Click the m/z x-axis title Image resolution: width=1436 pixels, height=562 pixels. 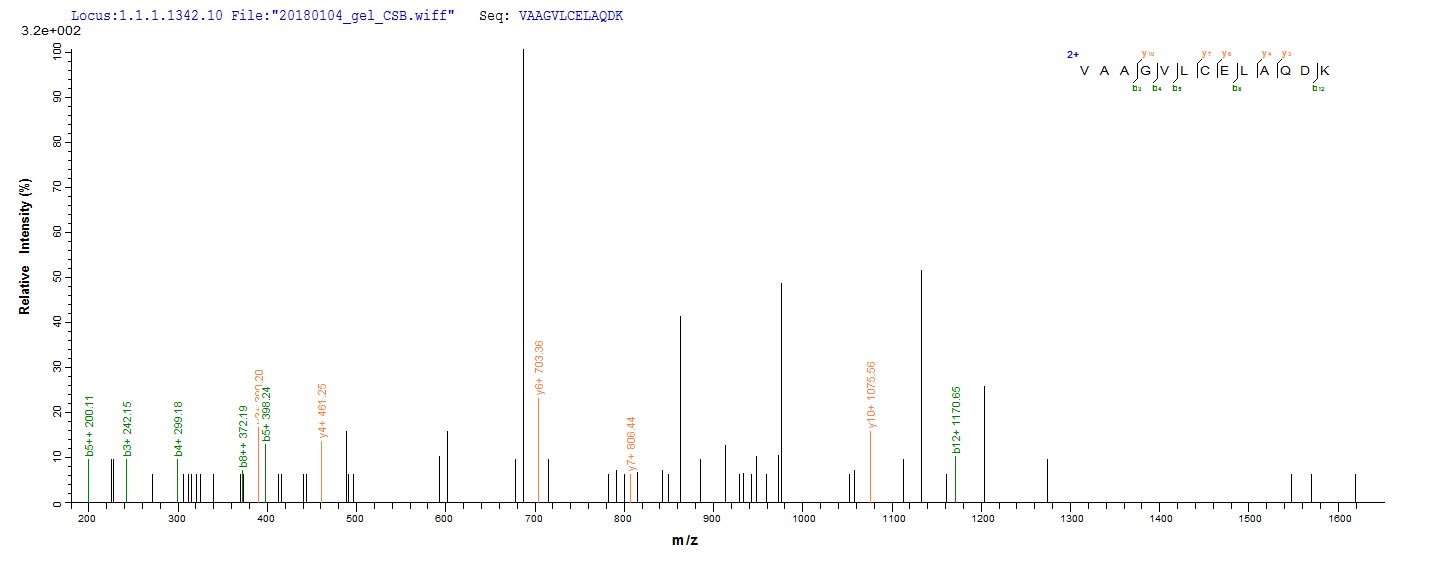[x=685, y=540]
